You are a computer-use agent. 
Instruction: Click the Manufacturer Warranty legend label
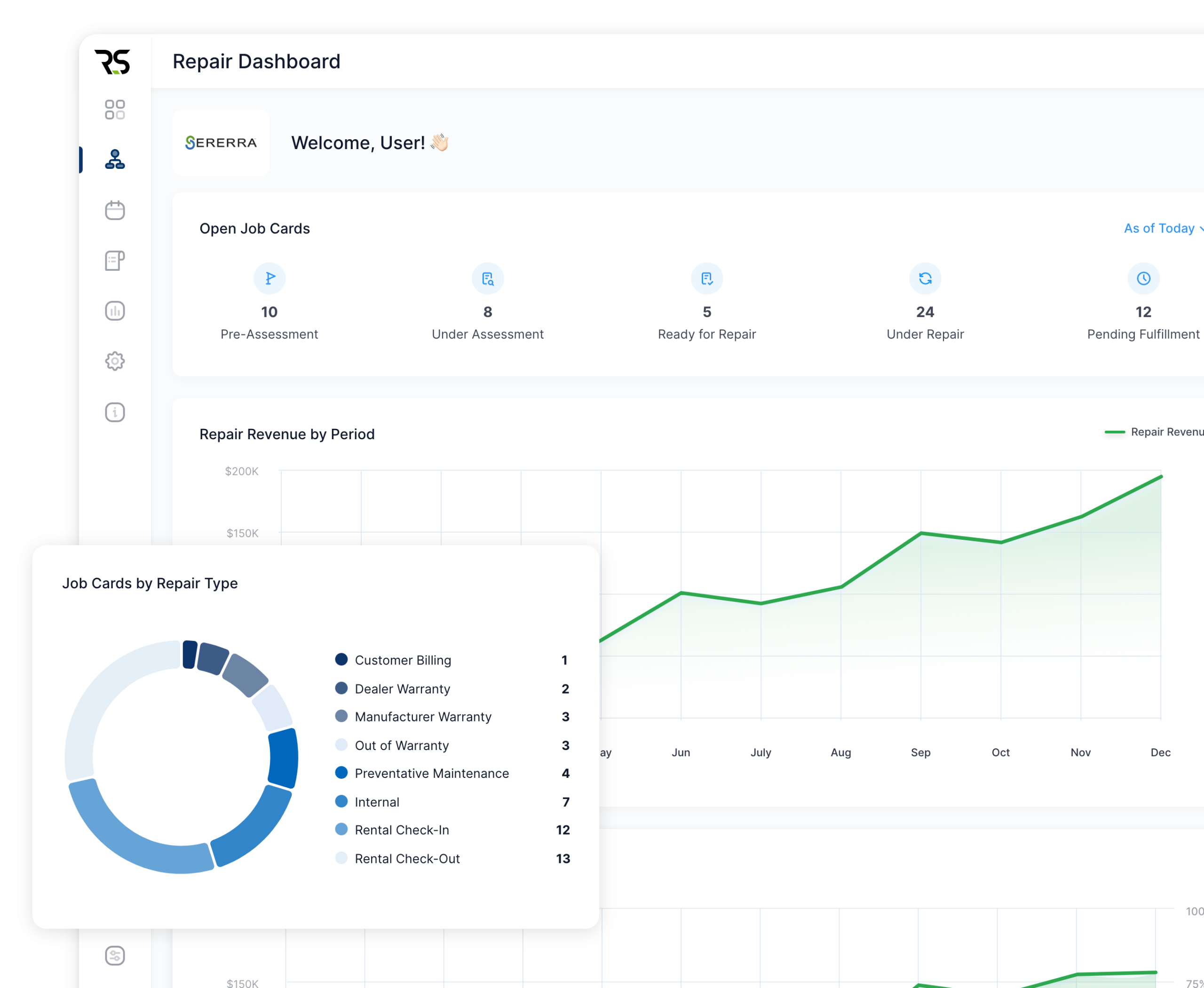tap(423, 717)
